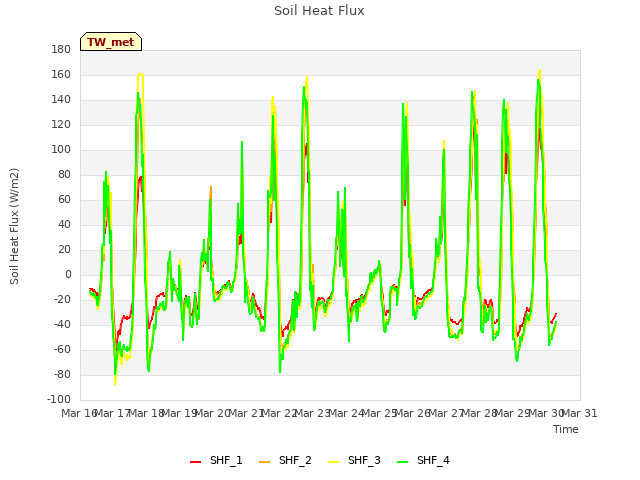Click the Mar 19 x-axis tick label
Screen dimensions: 640x480
pyautogui.click(x=180, y=413)
